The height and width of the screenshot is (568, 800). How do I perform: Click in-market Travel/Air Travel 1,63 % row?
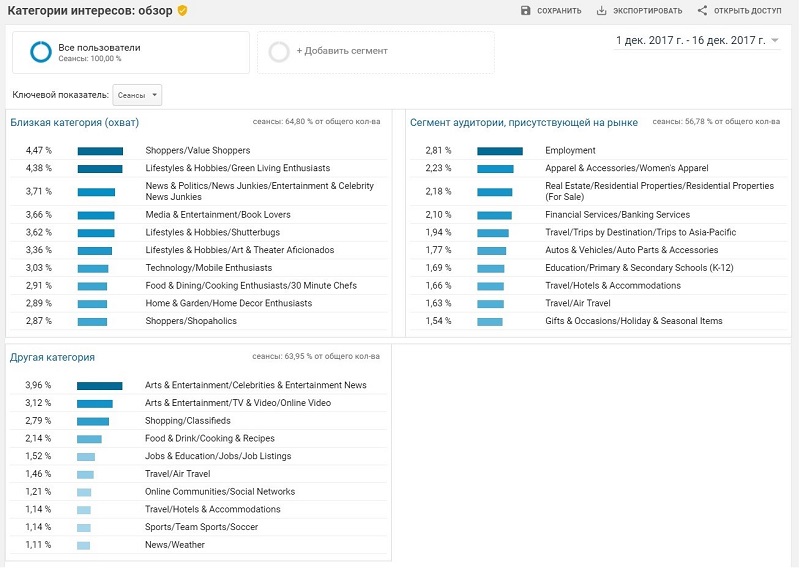598,303
